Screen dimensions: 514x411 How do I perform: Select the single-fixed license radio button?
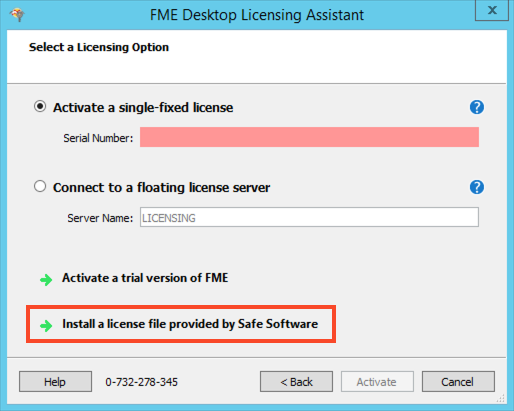(40, 107)
